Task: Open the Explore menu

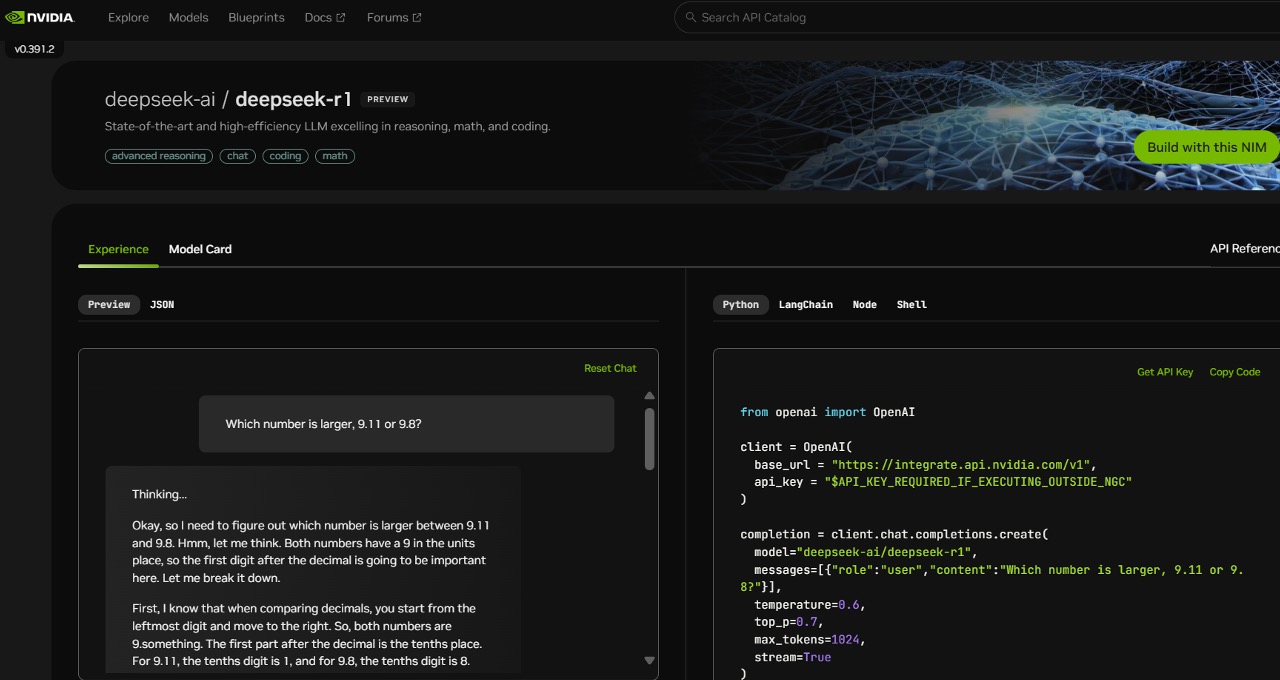Action: (128, 17)
